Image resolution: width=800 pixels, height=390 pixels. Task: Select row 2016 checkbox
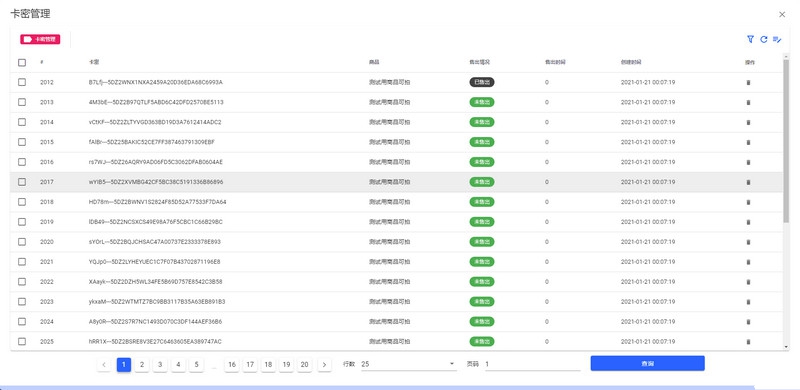coord(22,162)
